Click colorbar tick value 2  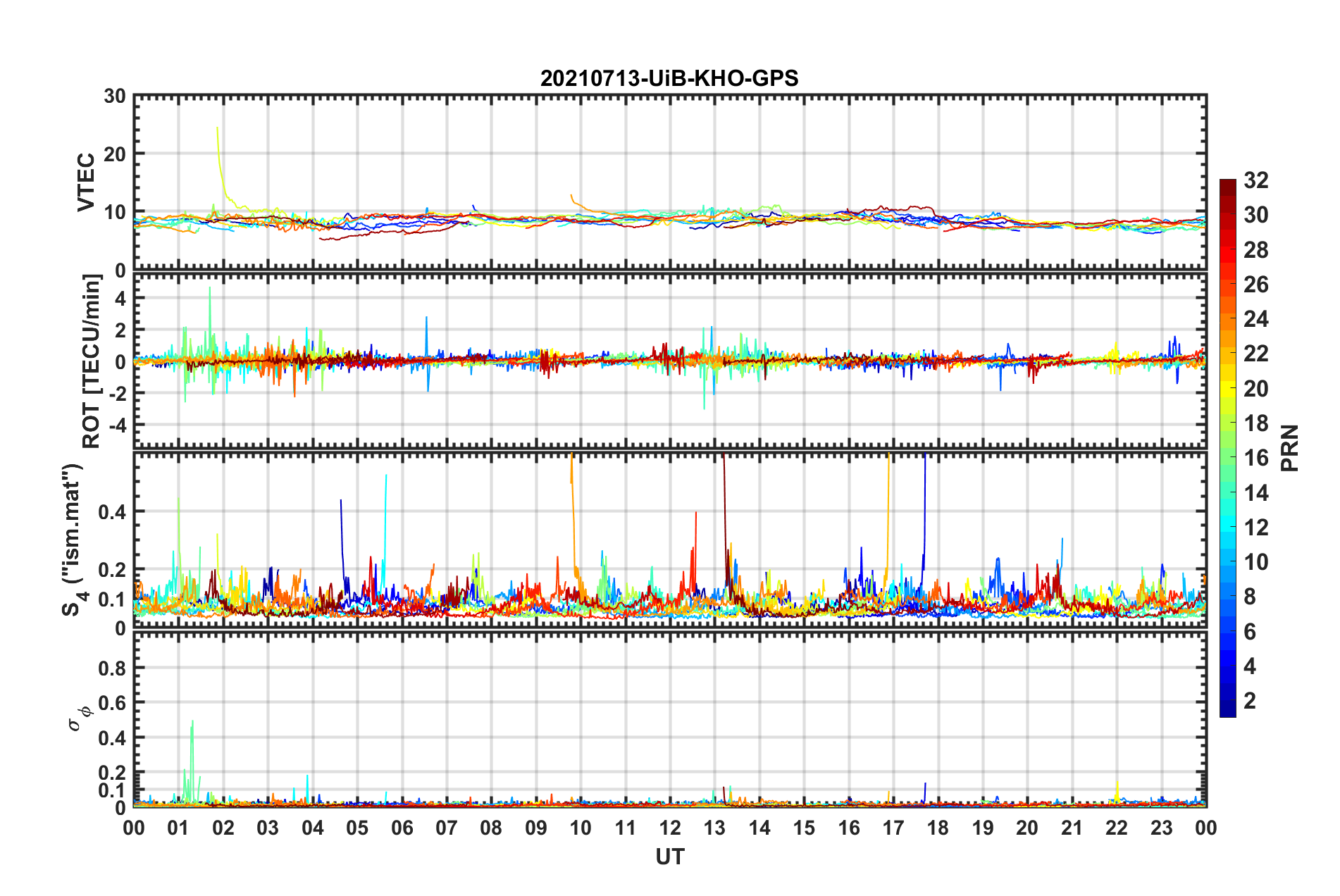(x=1250, y=700)
